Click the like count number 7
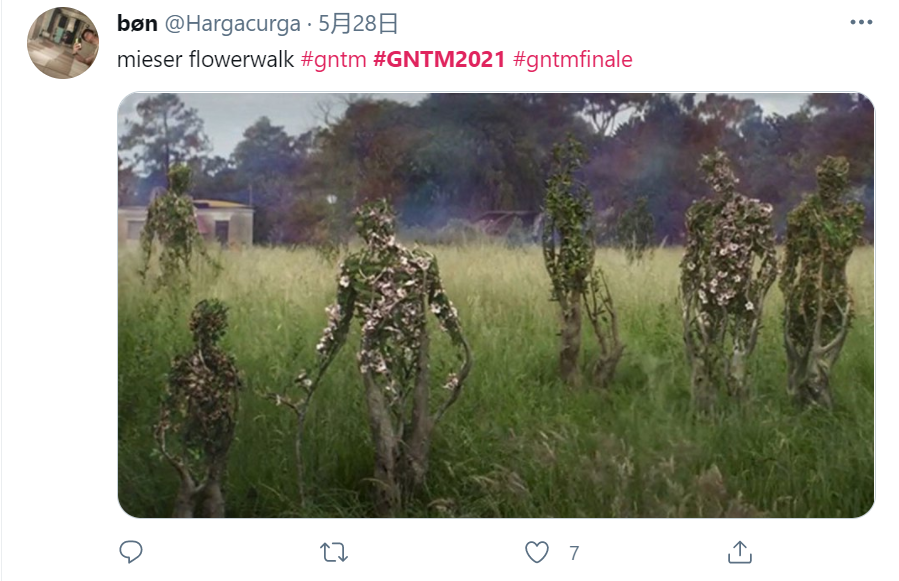 [x=574, y=553]
